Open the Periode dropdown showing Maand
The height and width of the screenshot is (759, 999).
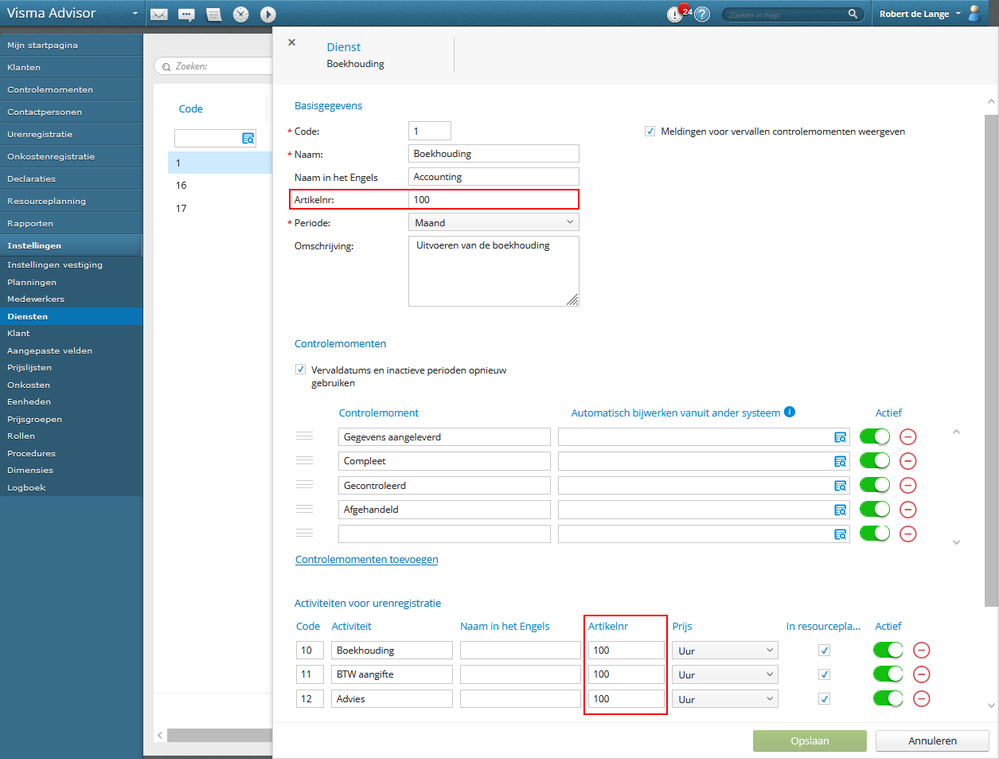(494, 222)
